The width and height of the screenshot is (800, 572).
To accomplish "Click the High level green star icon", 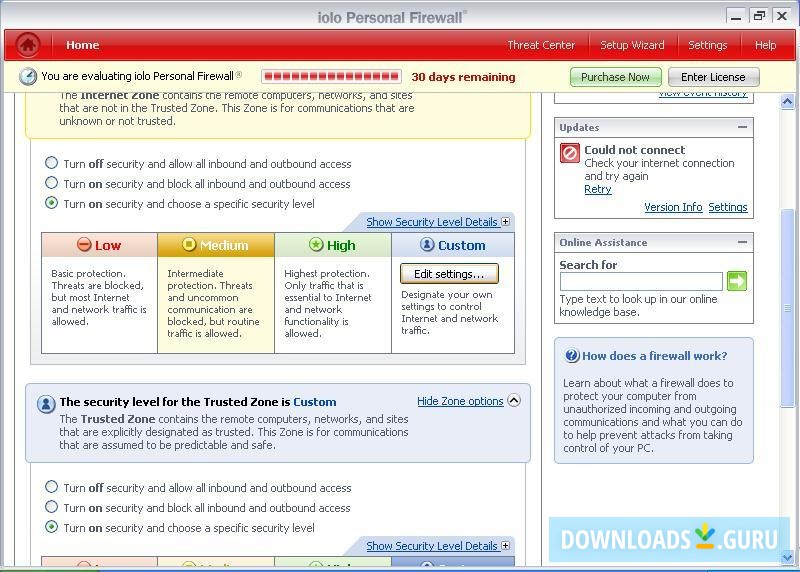I will pyautogui.click(x=316, y=244).
